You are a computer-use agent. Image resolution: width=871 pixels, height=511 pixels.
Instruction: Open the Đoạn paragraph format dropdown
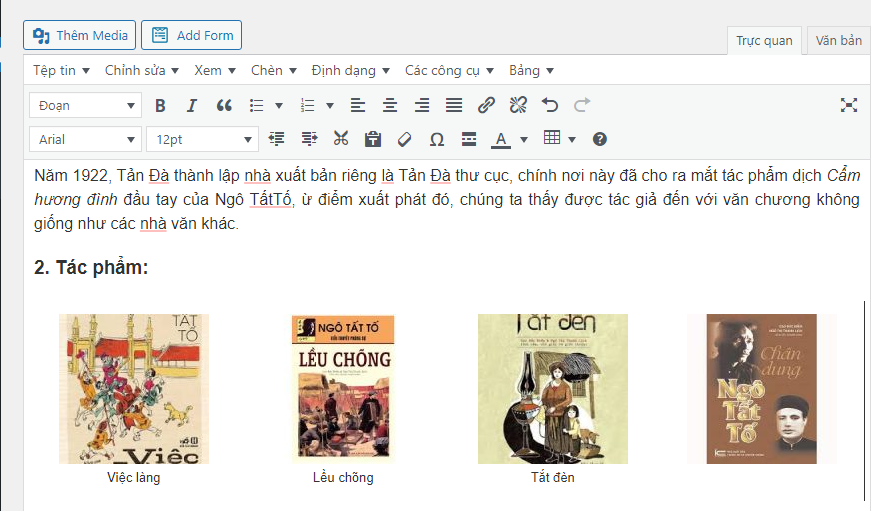coord(86,105)
